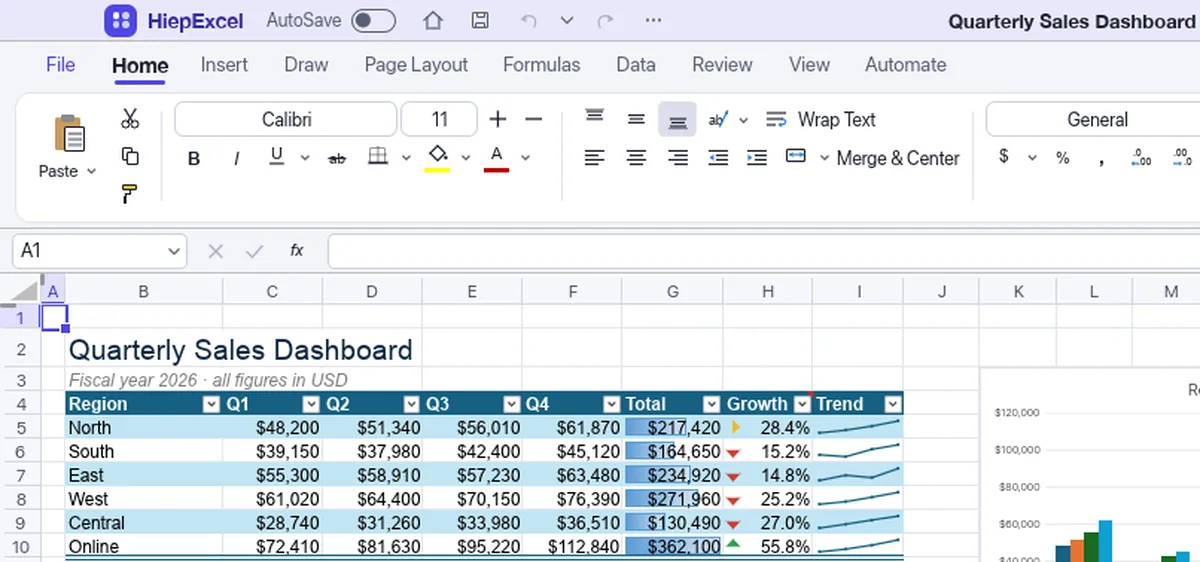Click the Insert Function fx icon
Image resolution: width=1200 pixels, height=562 pixels.
click(x=297, y=251)
